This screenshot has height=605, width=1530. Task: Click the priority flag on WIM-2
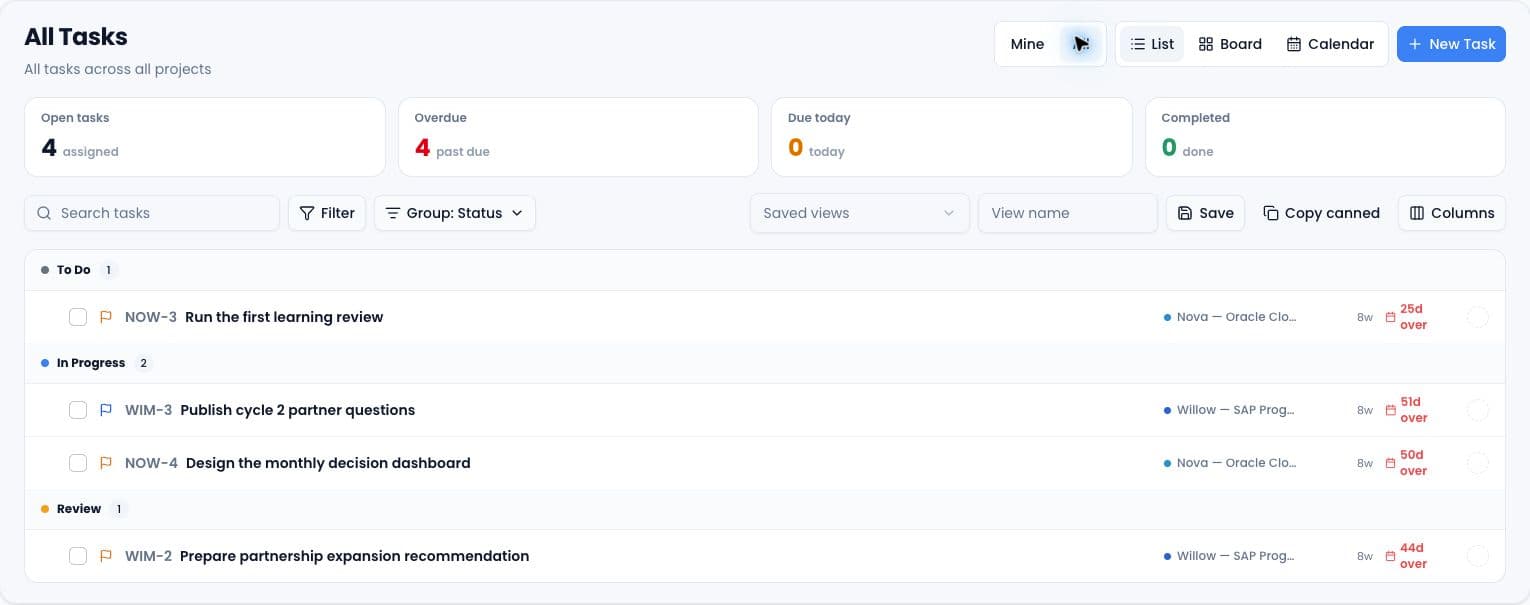pos(105,556)
